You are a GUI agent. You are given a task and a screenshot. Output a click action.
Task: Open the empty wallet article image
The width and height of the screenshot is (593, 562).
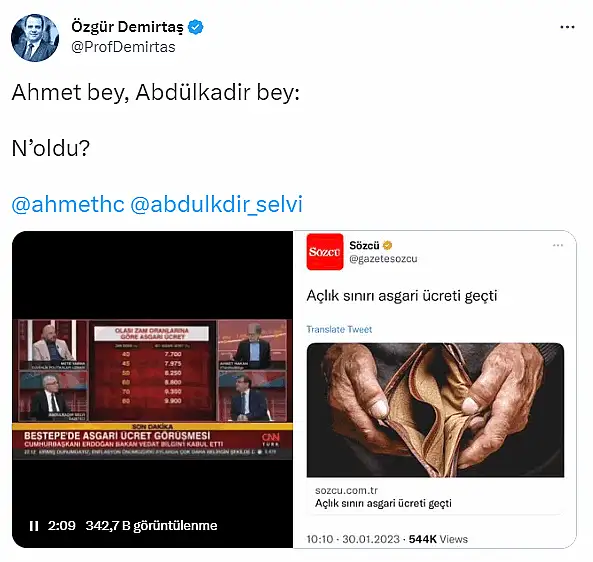(x=435, y=410)
